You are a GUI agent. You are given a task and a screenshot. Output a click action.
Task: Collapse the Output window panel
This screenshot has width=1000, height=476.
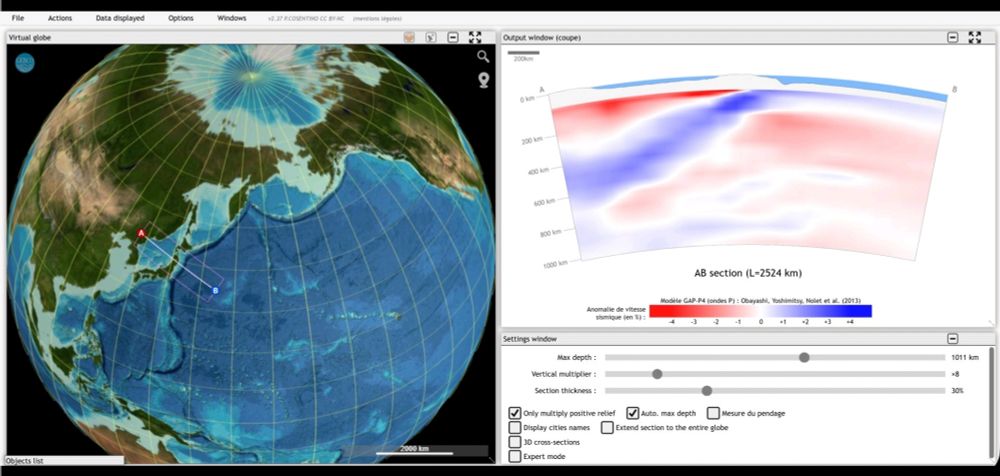(x=953, y=38)
